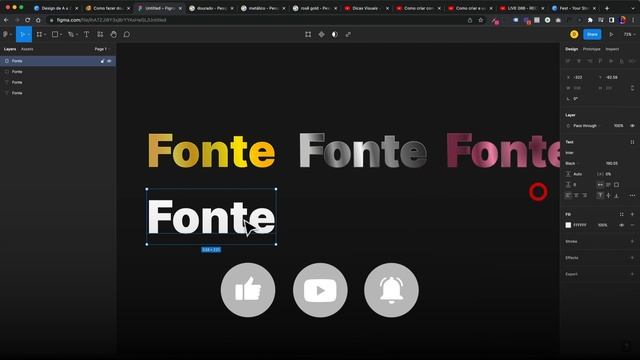Screen dimensions: 640x360
Task: Click the Share button
Action: (592, 34)
